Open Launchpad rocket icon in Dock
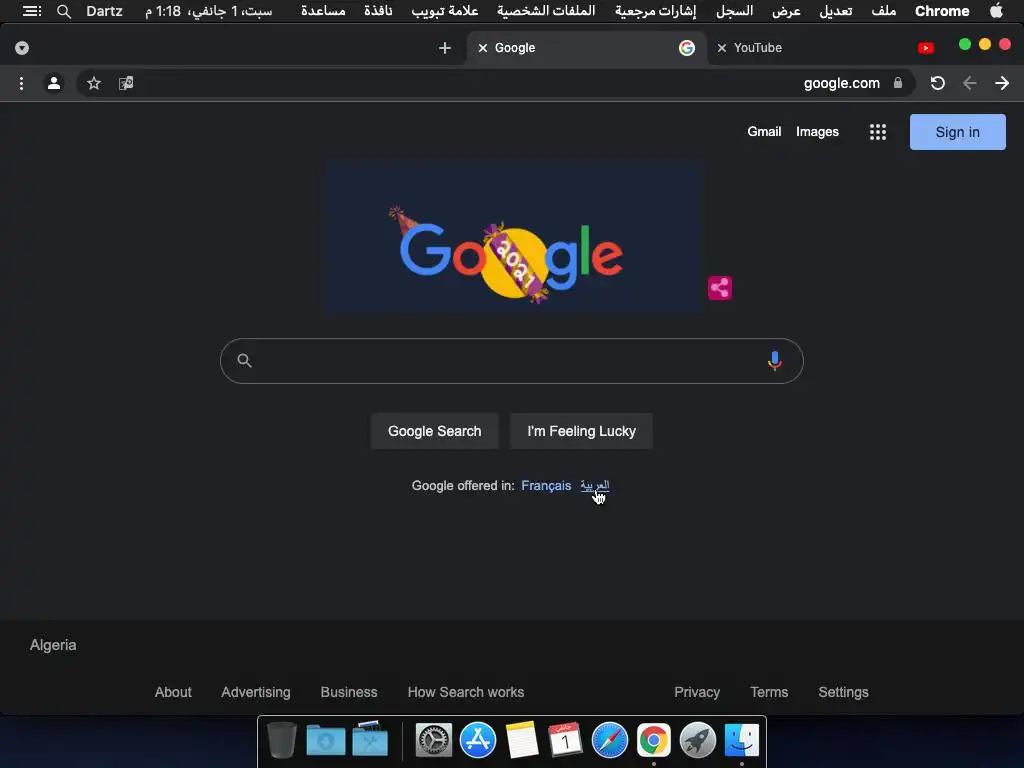The image size is (1024, 768). tap(697, 741)
